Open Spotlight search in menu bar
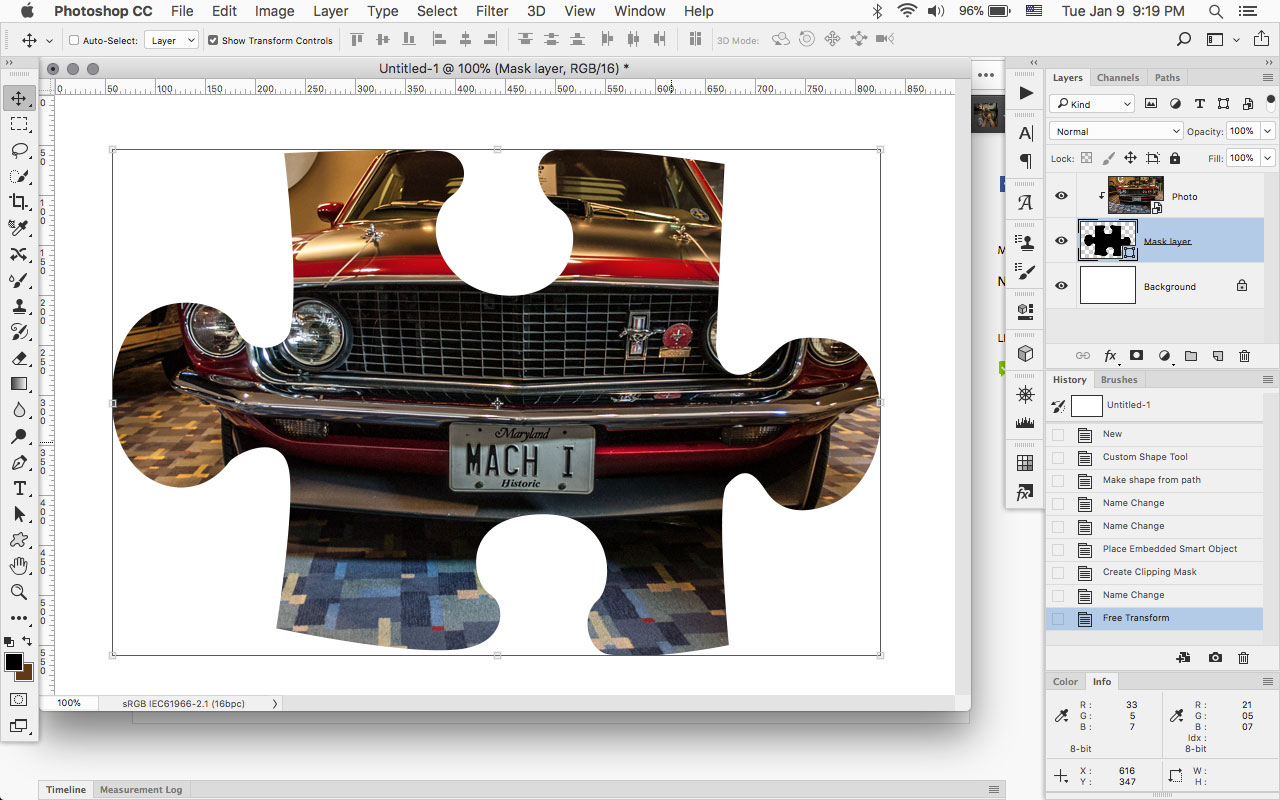This screenshot has width=1280, height=800. click(x=1216, y=11)
